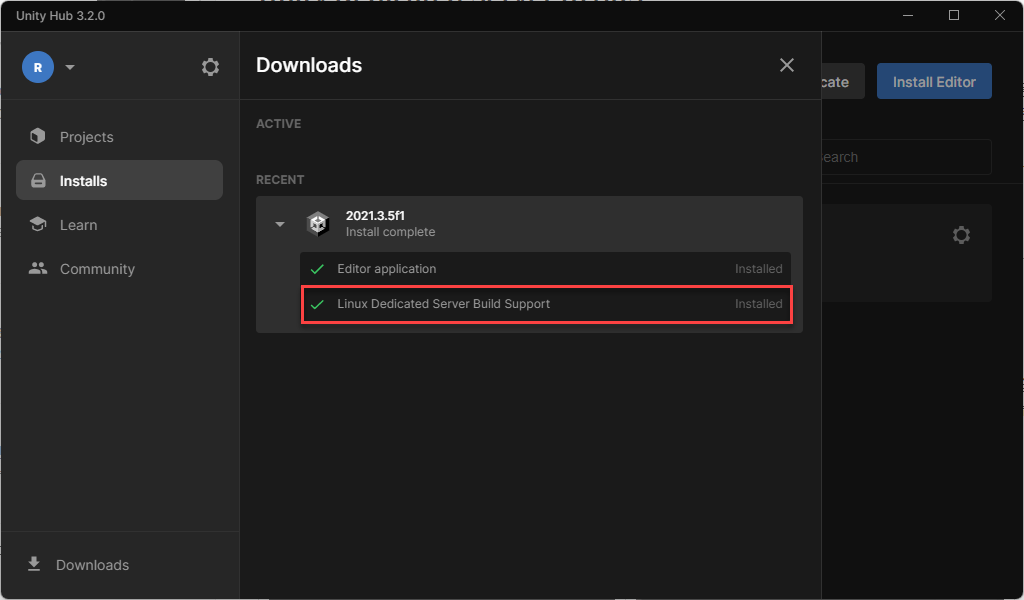Maximize the Unity Hub window
1024x600 pixels.
953,15
